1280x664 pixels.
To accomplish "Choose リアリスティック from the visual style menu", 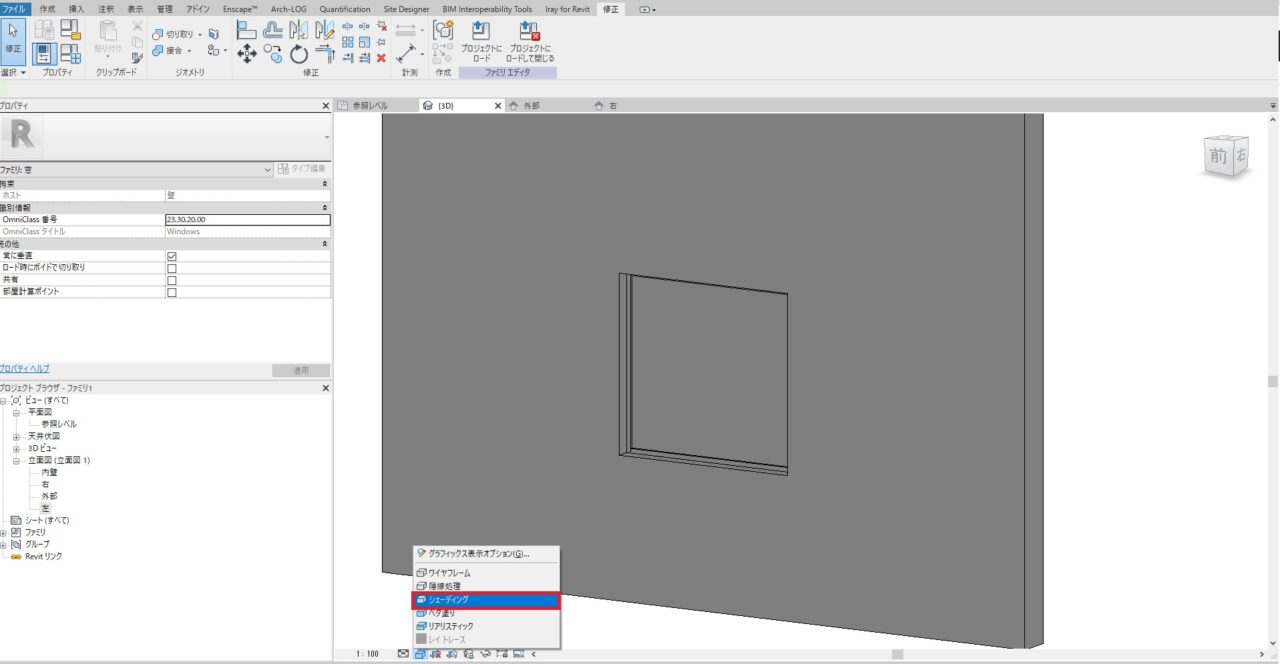I will click(486, 626).
